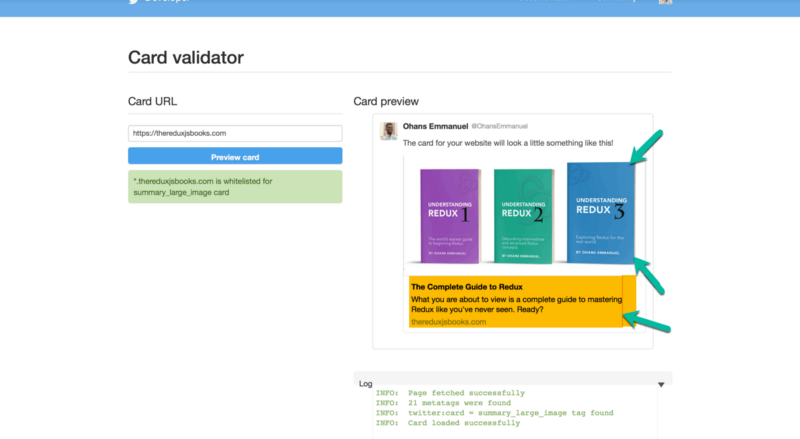
Task: Click the tweet text about your website card
Action: [x=508, y=143]
